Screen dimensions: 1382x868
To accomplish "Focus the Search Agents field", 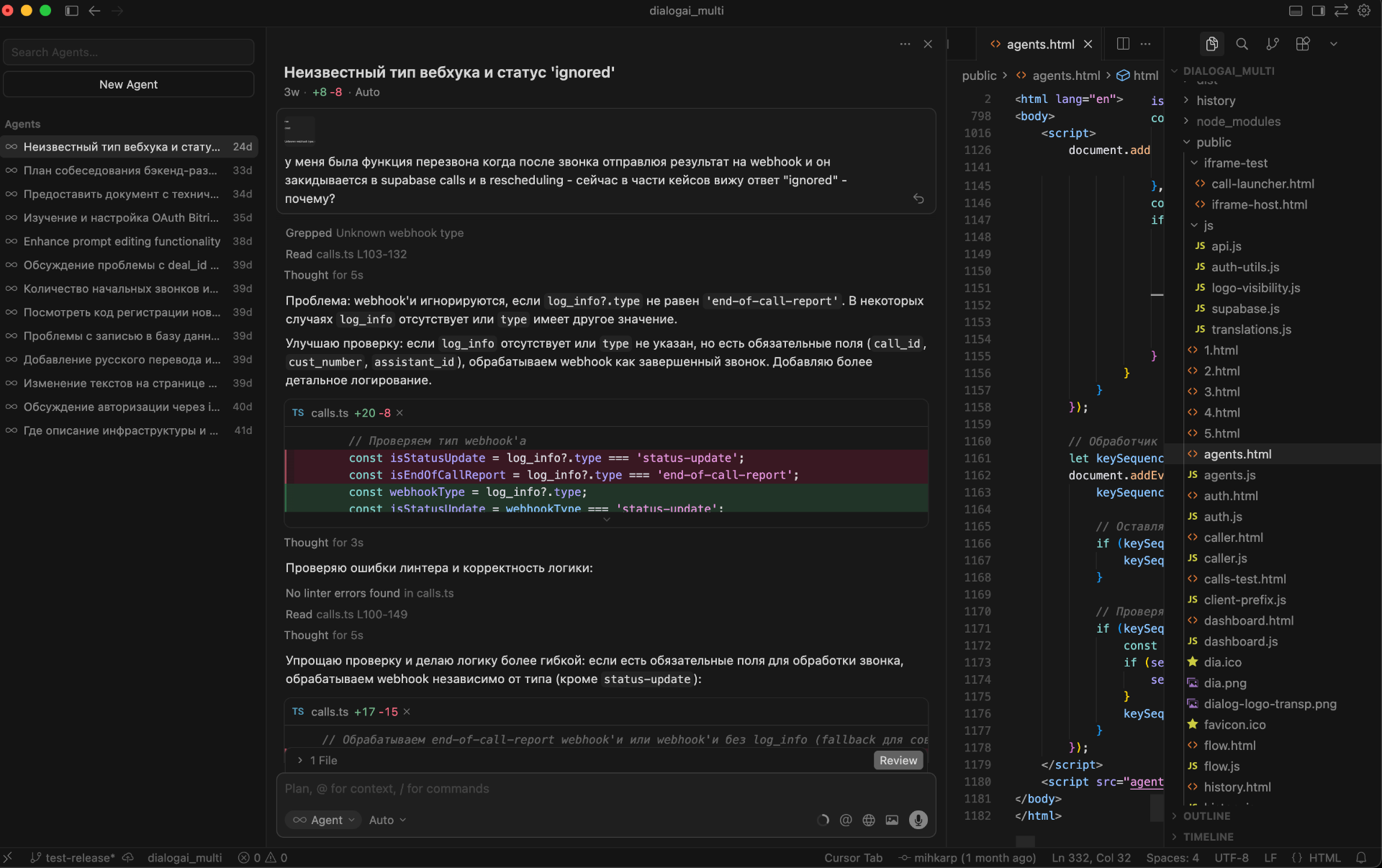I will (128, 53).
